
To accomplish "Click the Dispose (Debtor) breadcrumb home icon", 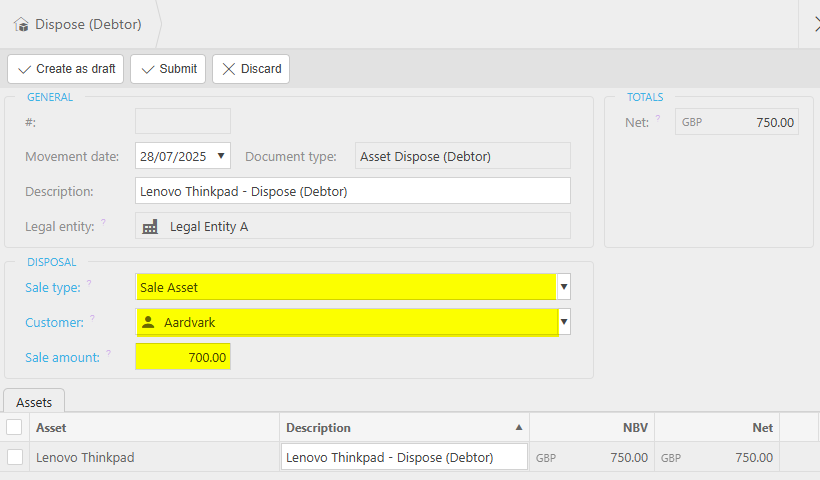I will 21,24.
